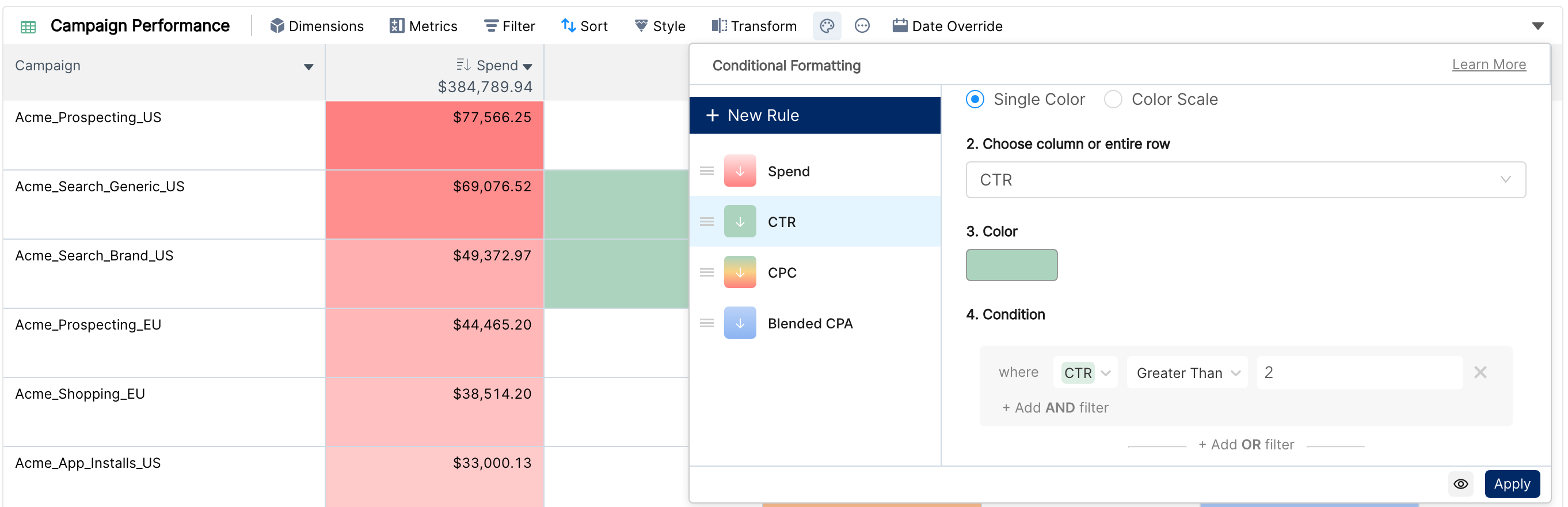Click Add AND filter
The image size is (1568, 507).
click(1055, 408)
